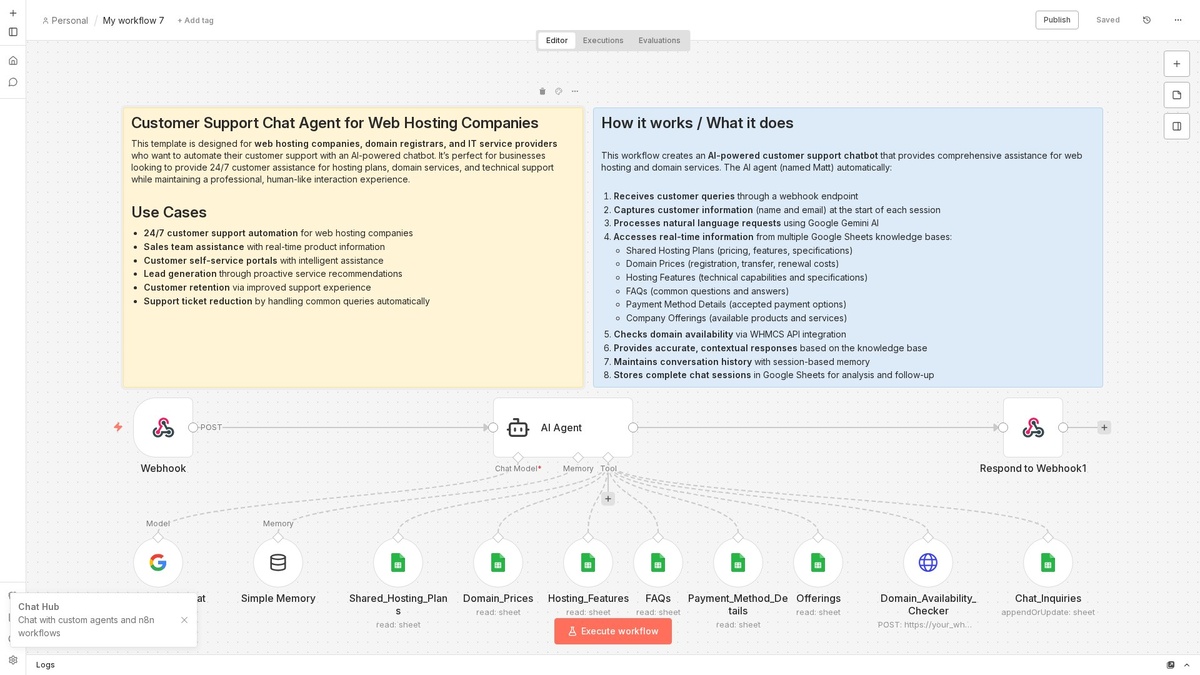
Task: Select the Chat_Inquiries sheet node
Action: (1048, 562)
